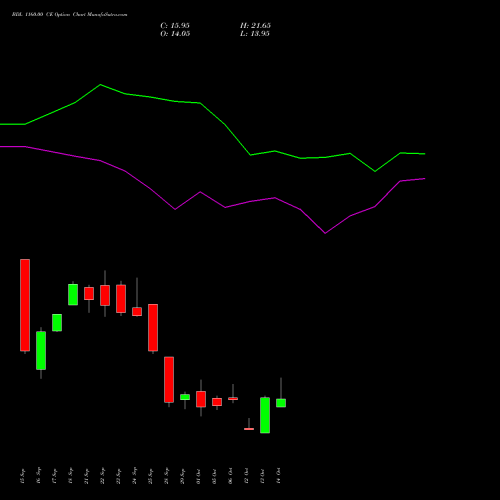Click the red candlestick for 28 Sep

click(169, 380)
